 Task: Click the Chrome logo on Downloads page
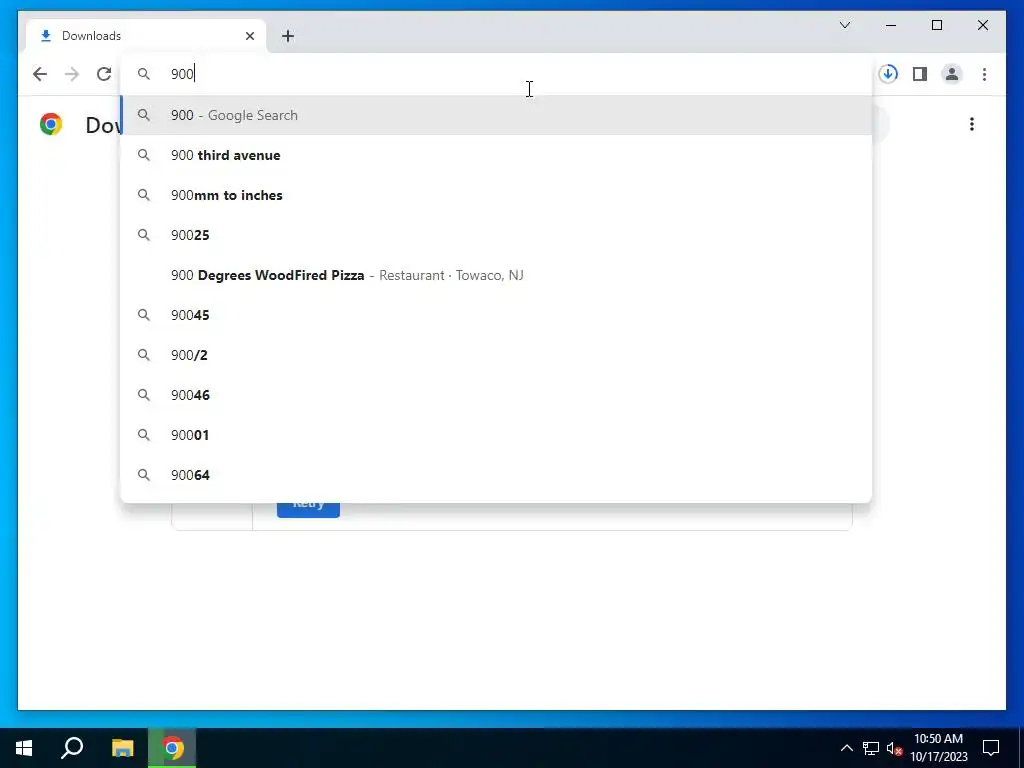(x=51, y=124)
